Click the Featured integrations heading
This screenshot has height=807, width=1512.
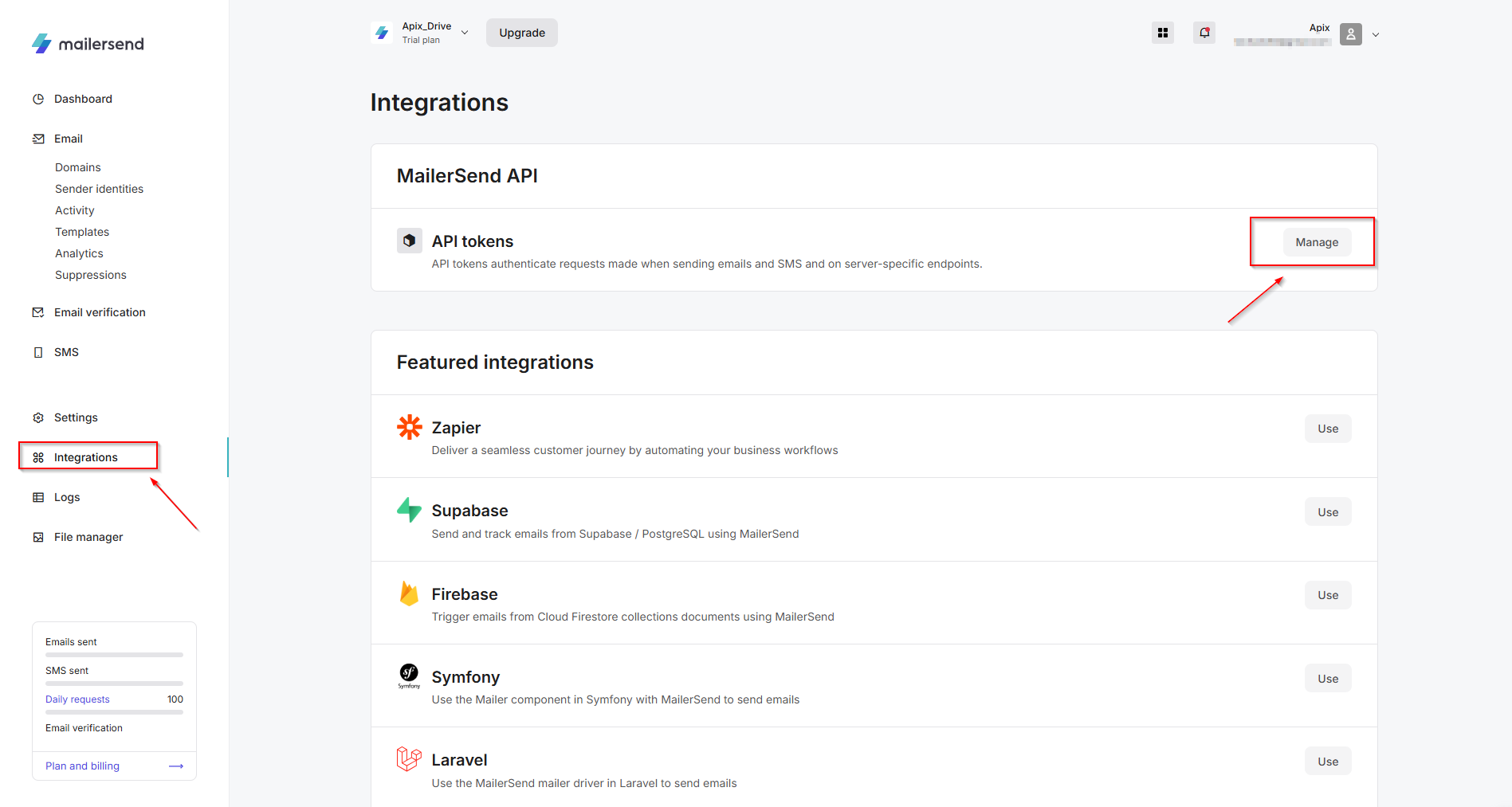tap(495, 362)
